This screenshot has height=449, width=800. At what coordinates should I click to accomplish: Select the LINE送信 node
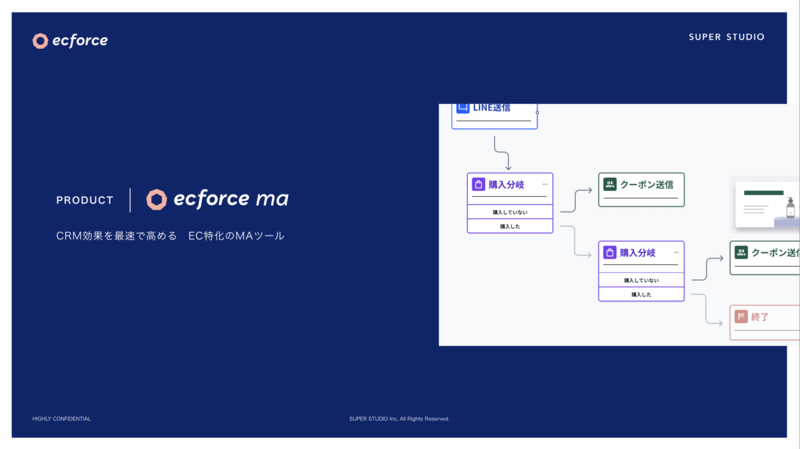click(x=494, y=116)
